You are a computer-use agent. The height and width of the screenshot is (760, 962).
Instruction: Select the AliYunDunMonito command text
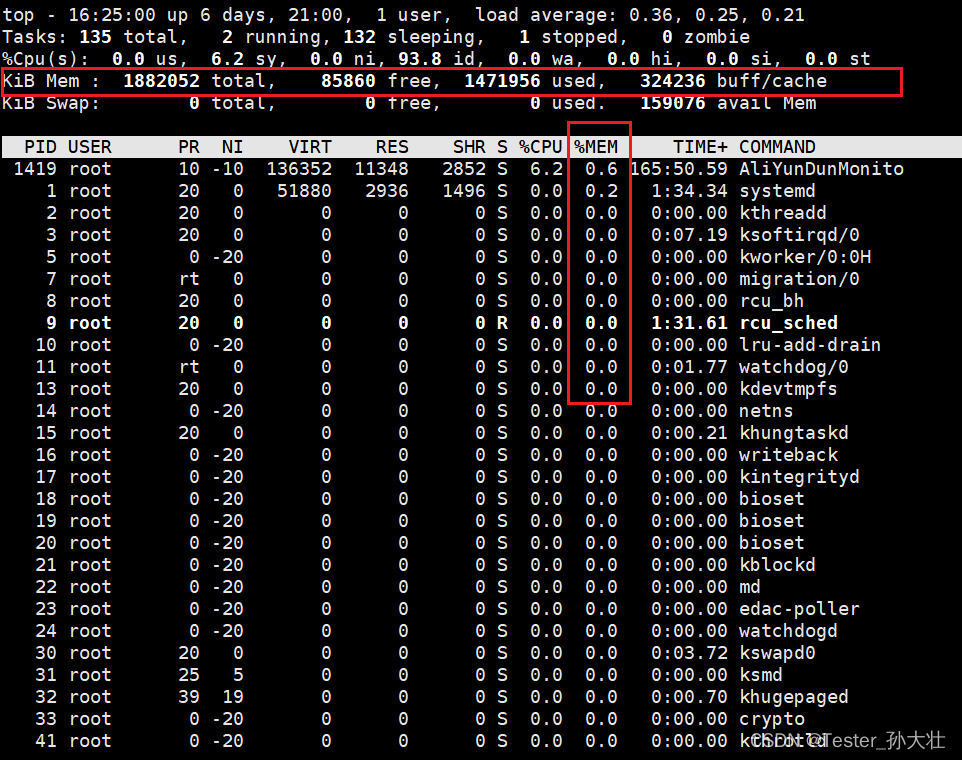pyautogui.click(x=821, y=169)
